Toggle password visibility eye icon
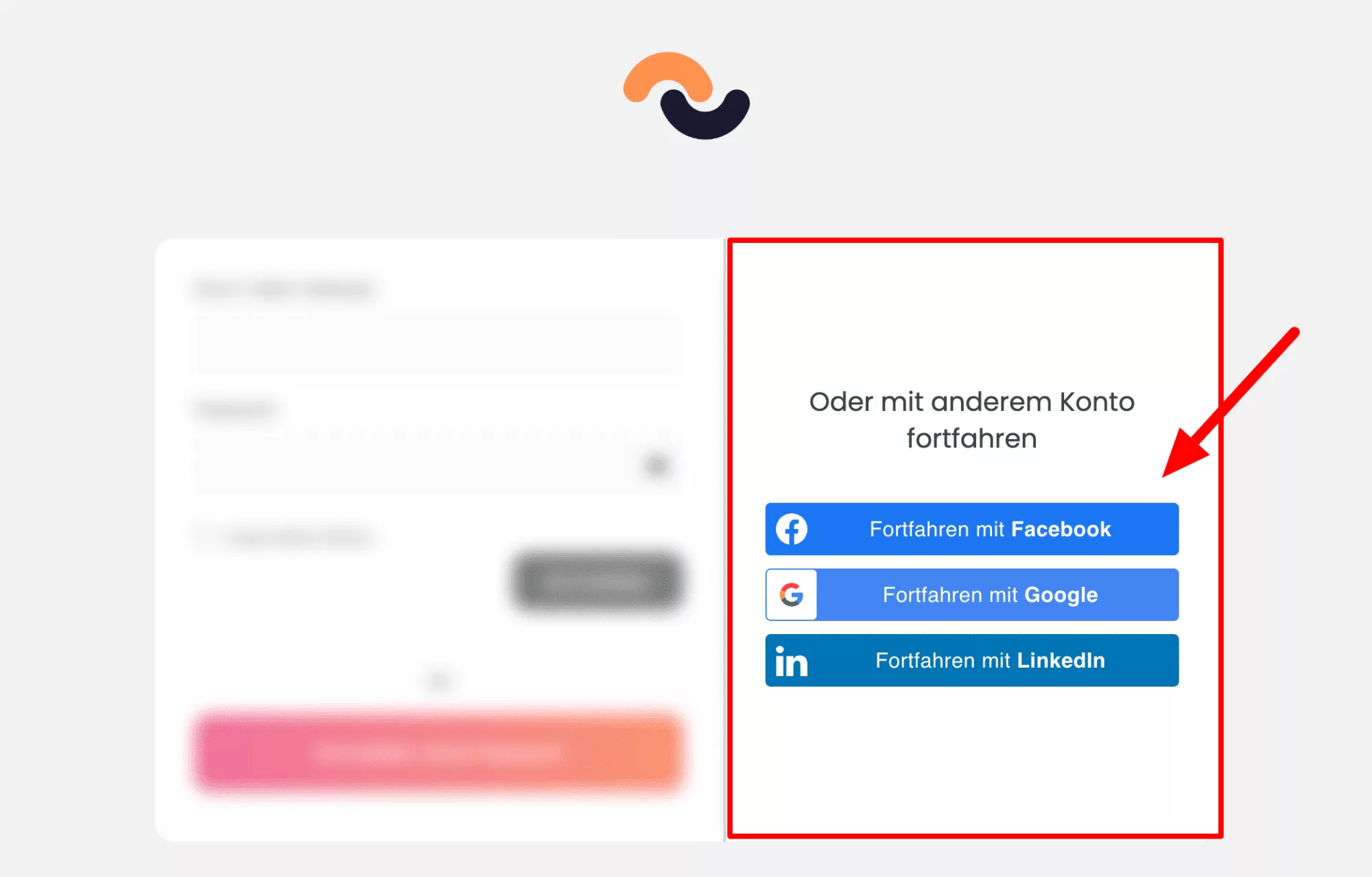This screenshot has height=877, width=1372. pos(657,465)
